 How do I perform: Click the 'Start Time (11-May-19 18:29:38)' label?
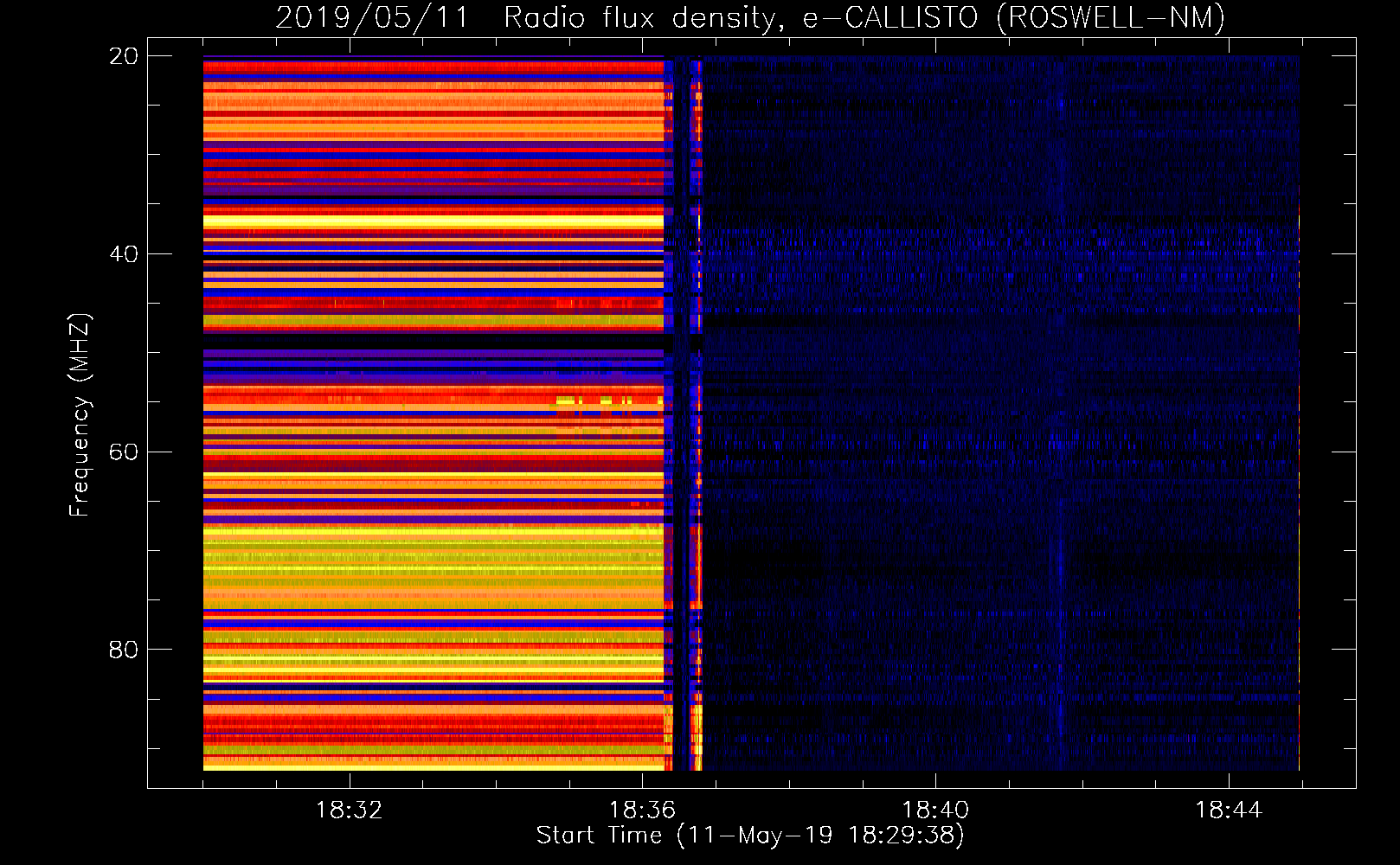tap(750, 836)
